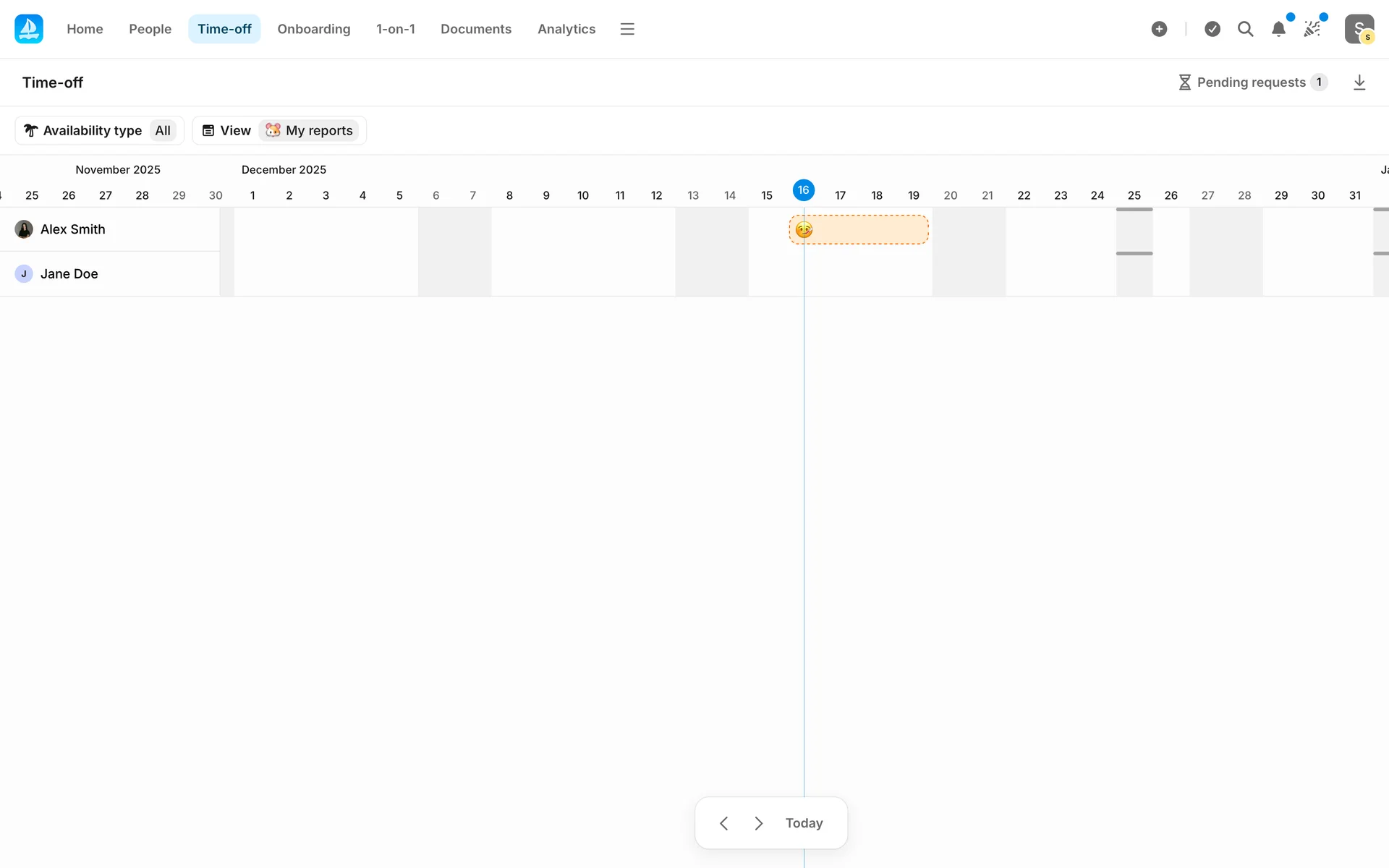Open the notifications bell
This screenshot has width=1389, height=868.
click(x=1278, y=29)
